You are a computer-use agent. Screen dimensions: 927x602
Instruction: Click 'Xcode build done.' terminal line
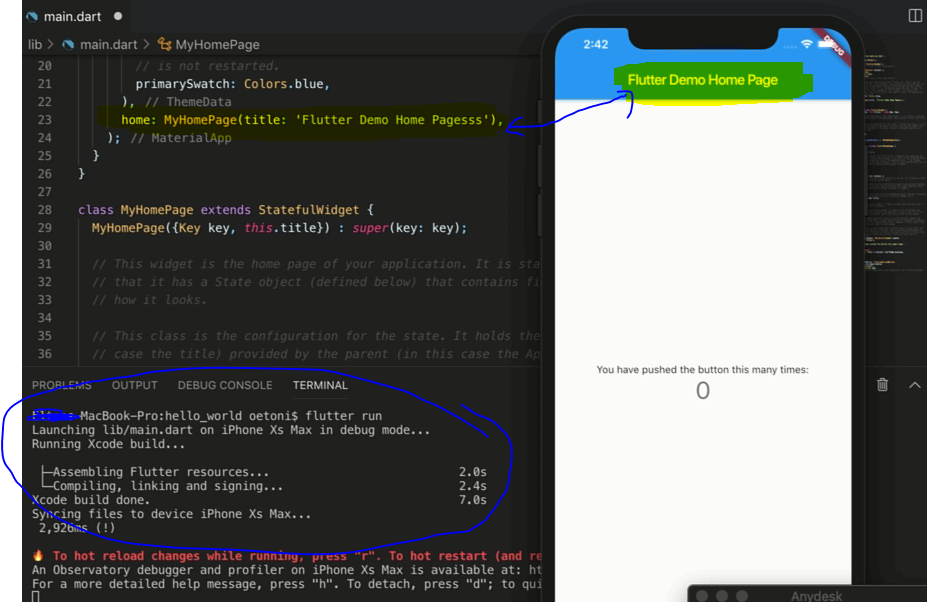[90, 500]
